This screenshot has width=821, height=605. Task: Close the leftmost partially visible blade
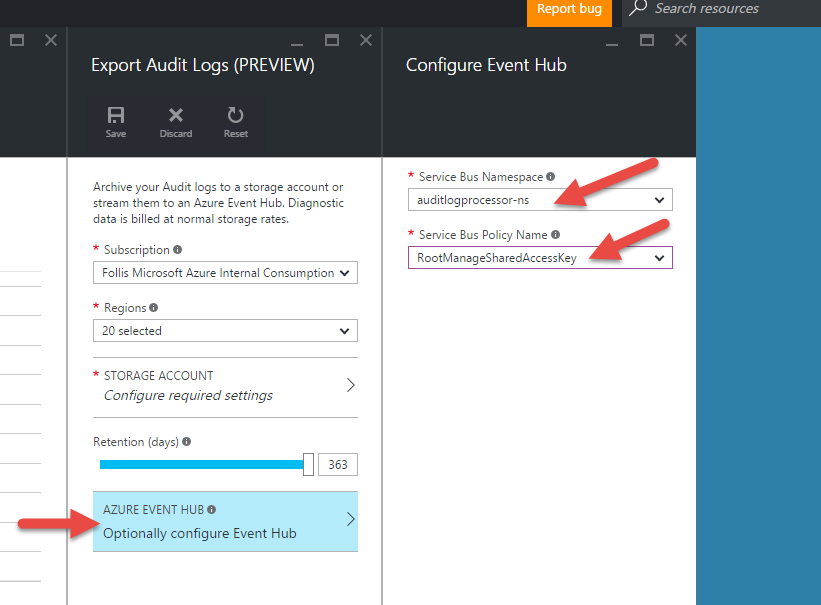click(51, 40)
